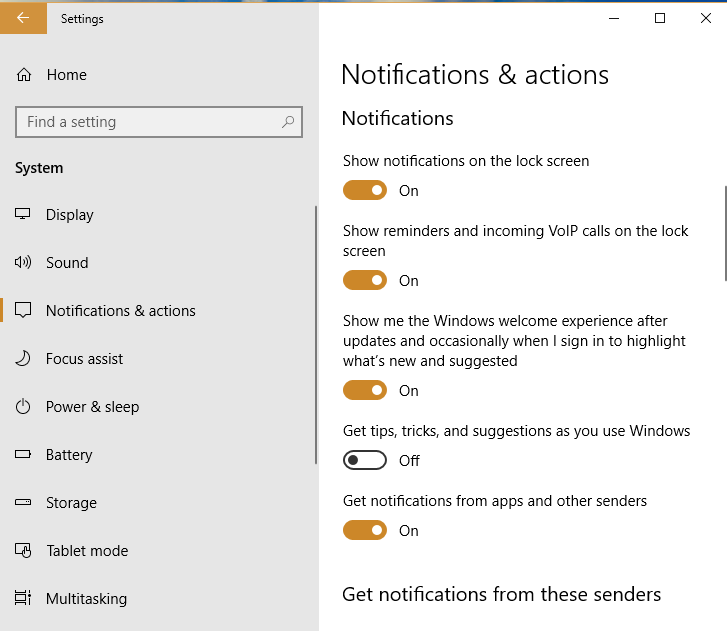Turn off lock screen notifications toggle
This screenshot has width=727, height=631.
365,190
